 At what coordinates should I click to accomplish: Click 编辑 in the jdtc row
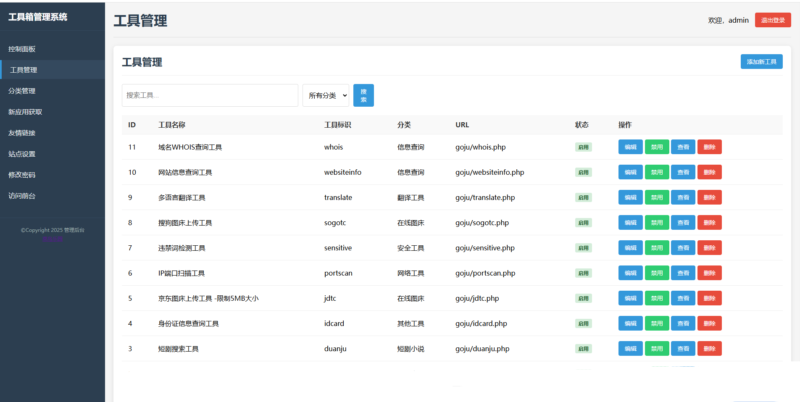click(x=631, y=298)
